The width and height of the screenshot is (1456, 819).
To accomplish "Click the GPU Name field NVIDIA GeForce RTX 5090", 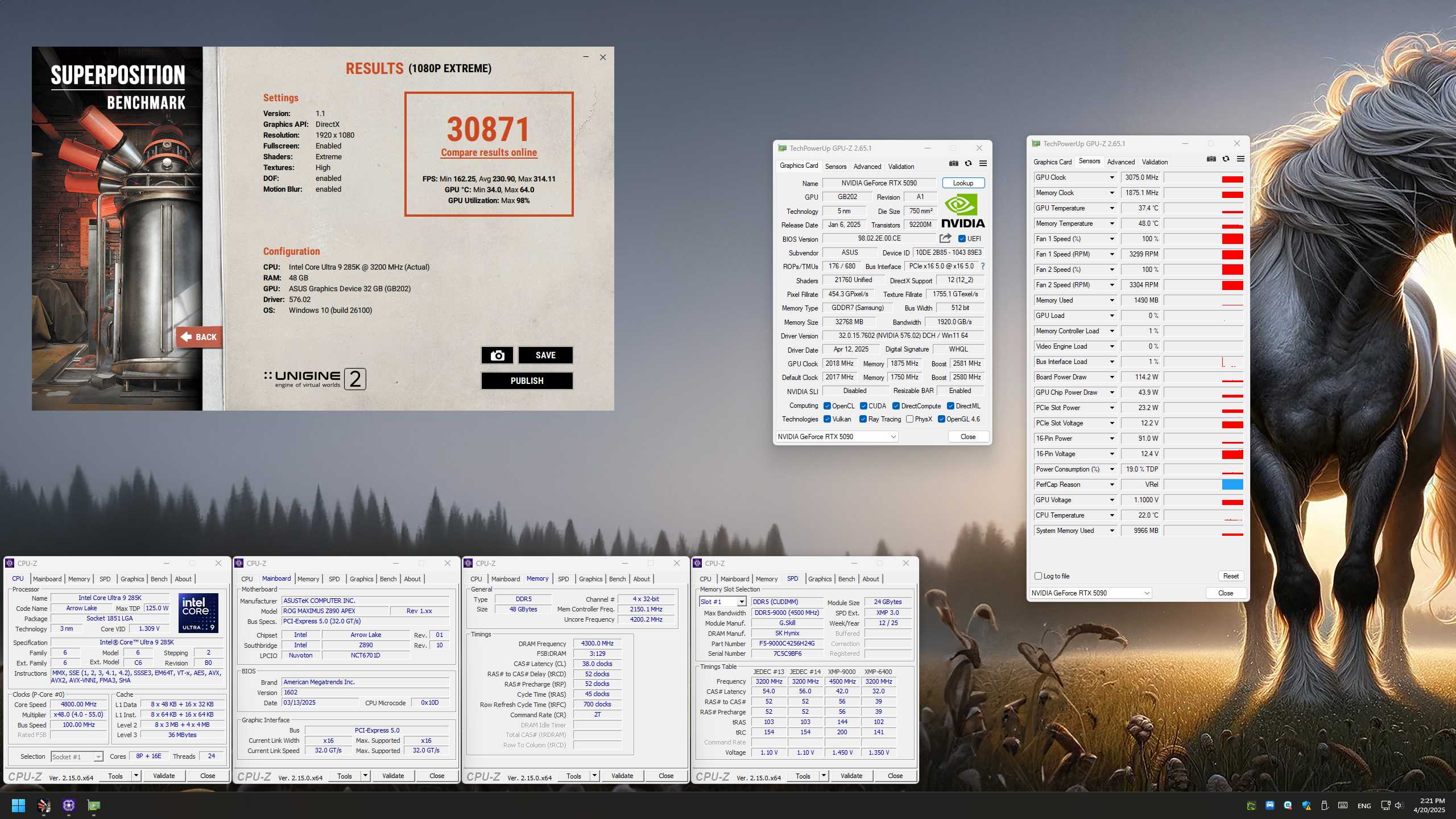I will pyautogui.click(x=879, y=183).
